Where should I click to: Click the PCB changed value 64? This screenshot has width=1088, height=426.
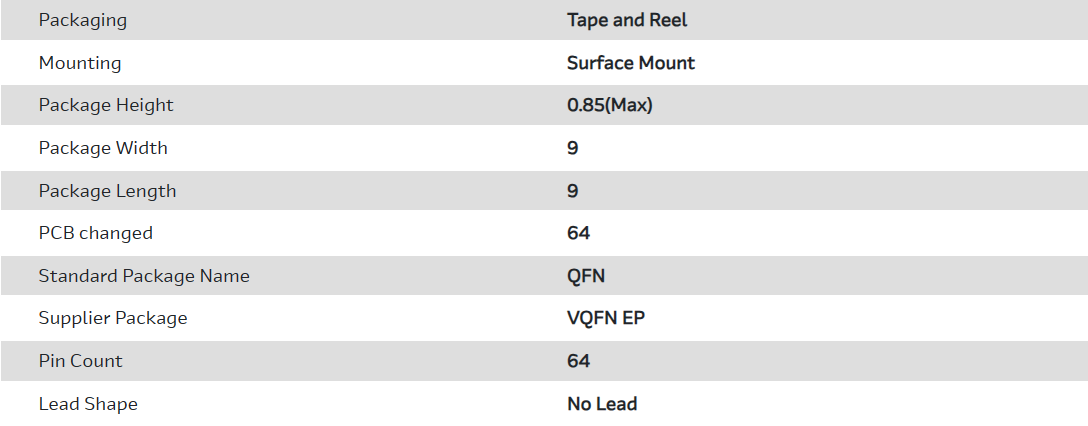coord(578,233)
